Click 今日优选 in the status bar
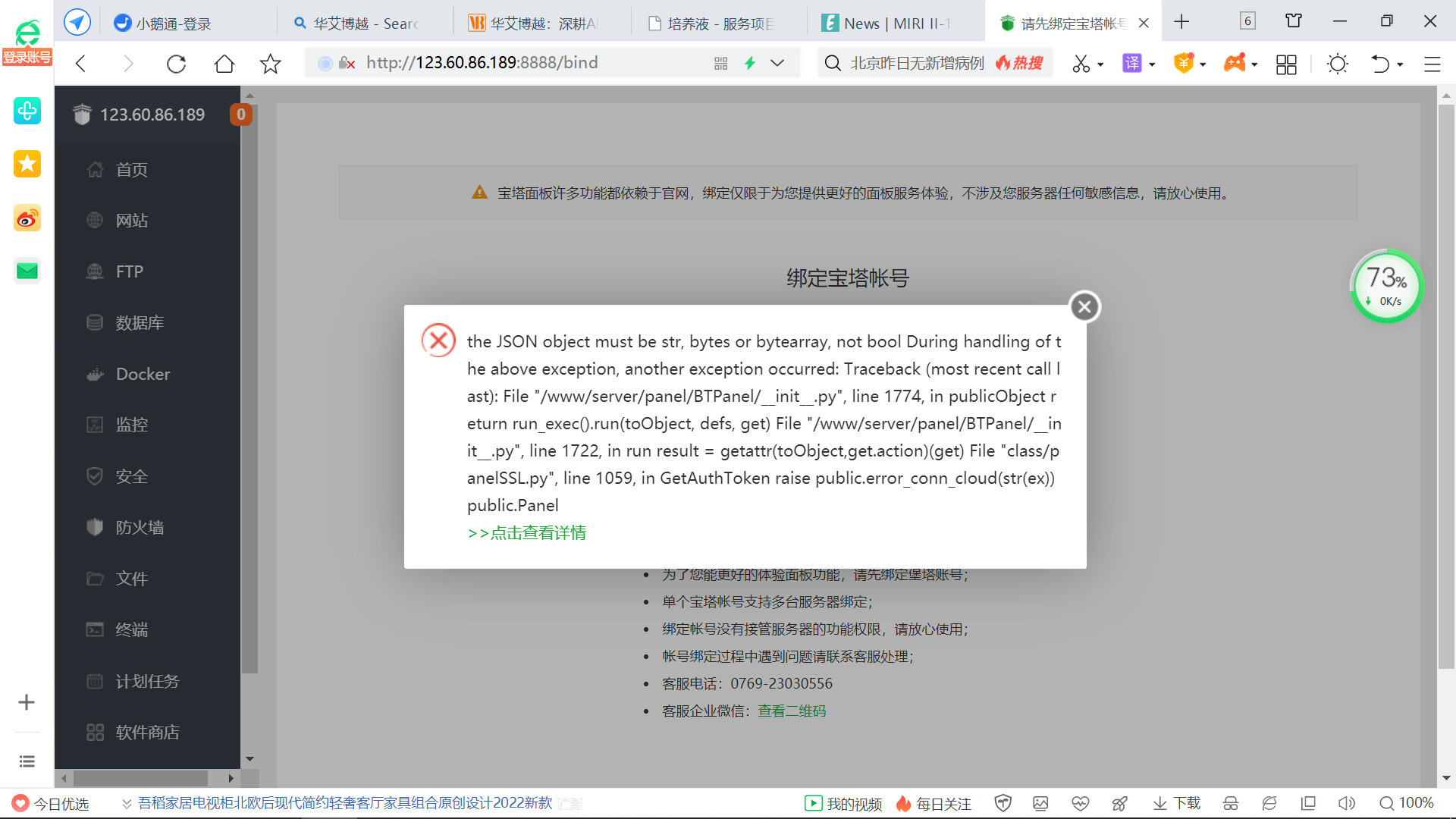Viewport: 1456px width, 819px height. [52, 804]
